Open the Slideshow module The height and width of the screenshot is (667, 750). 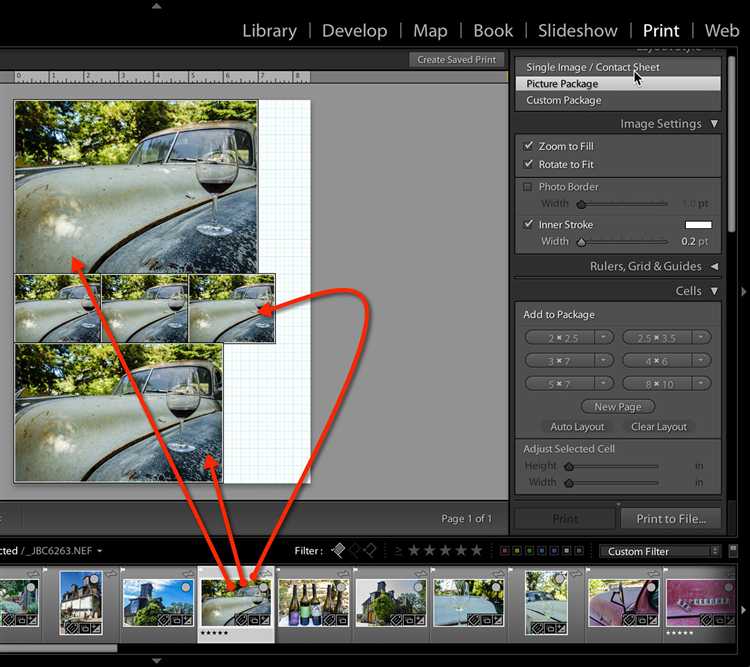[x=577, y=31]
